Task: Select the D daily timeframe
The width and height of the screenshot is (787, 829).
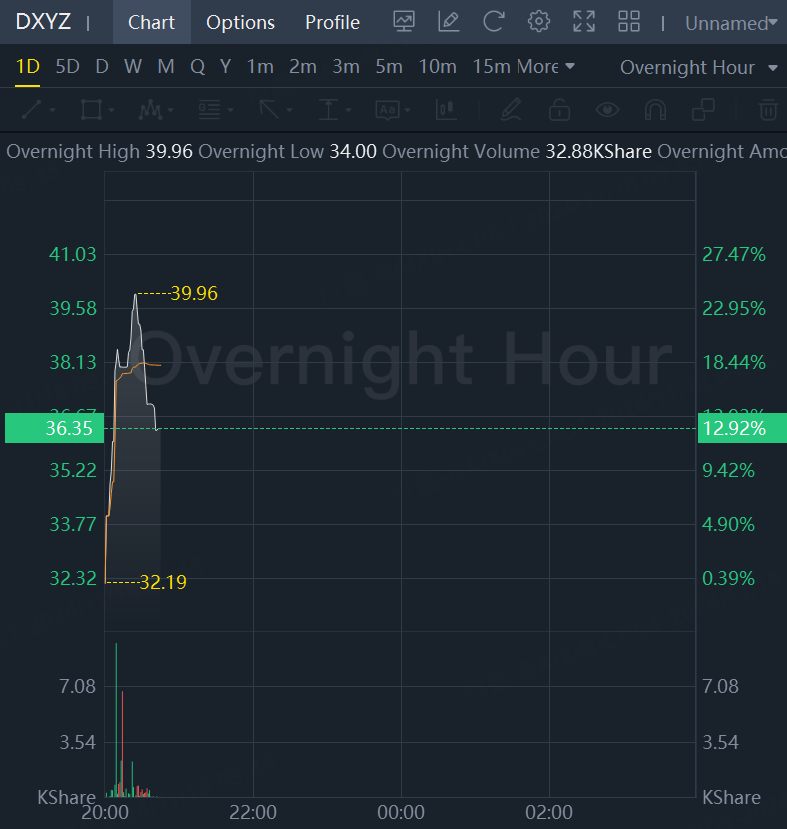Action: click(x=102, y=67)
